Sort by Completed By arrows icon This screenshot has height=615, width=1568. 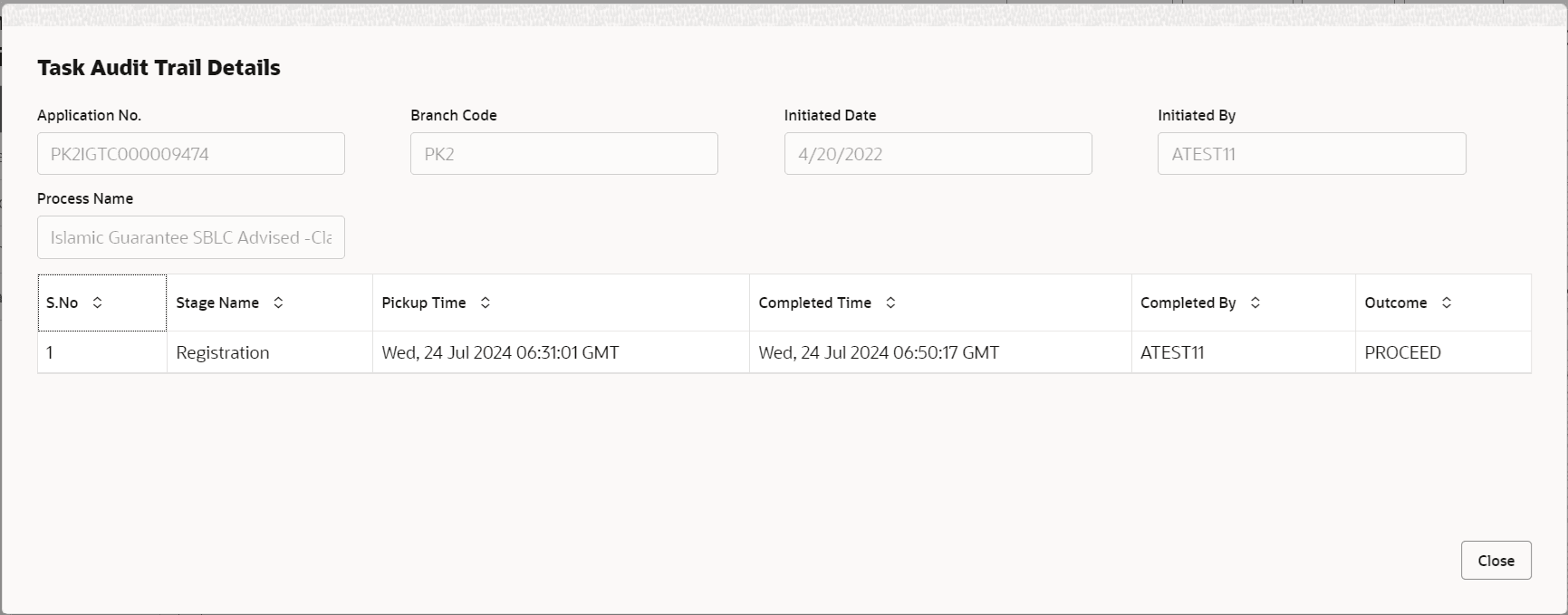pyautogui.click(x=1255, y=303)
